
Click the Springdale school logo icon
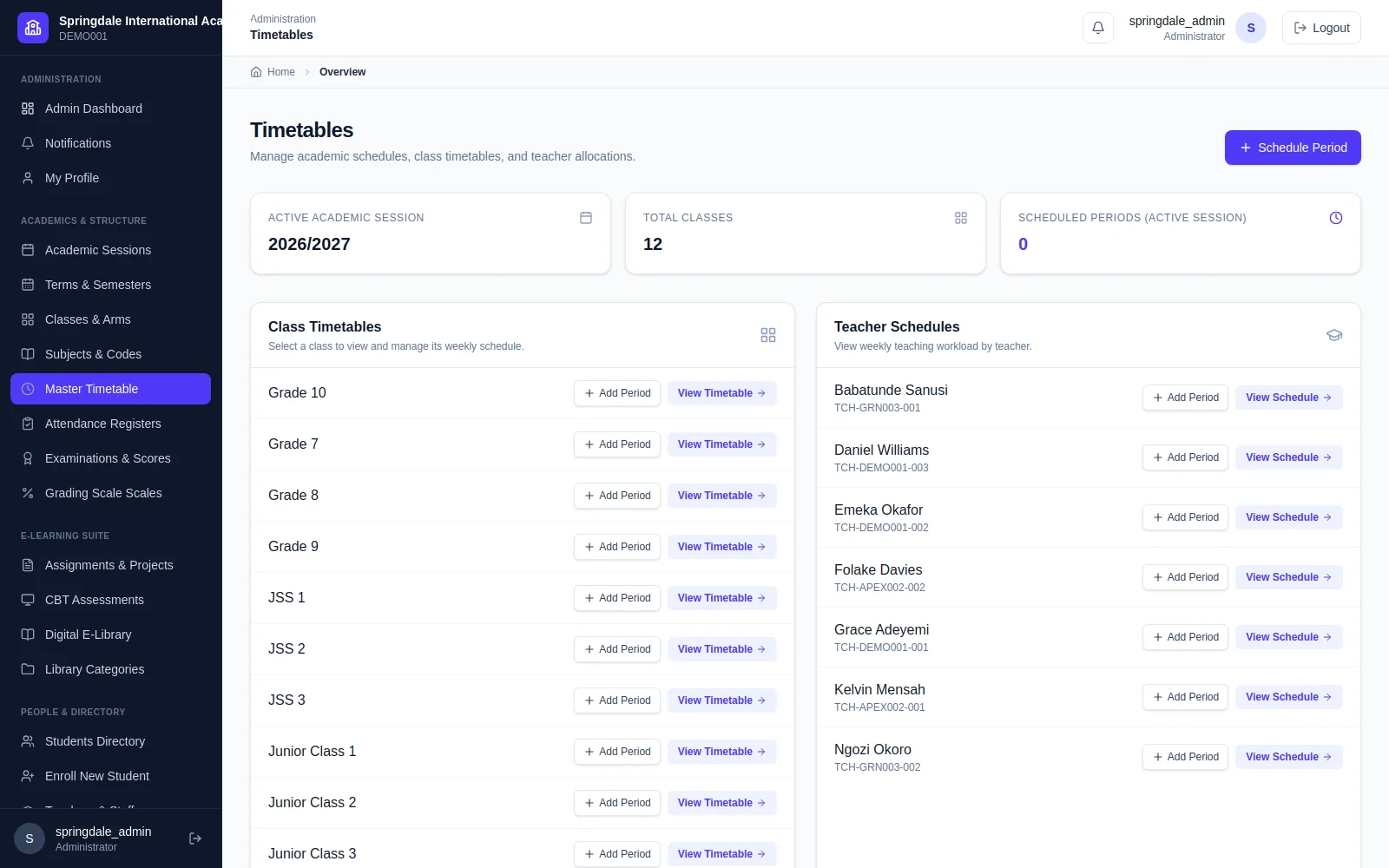point(33,28)
